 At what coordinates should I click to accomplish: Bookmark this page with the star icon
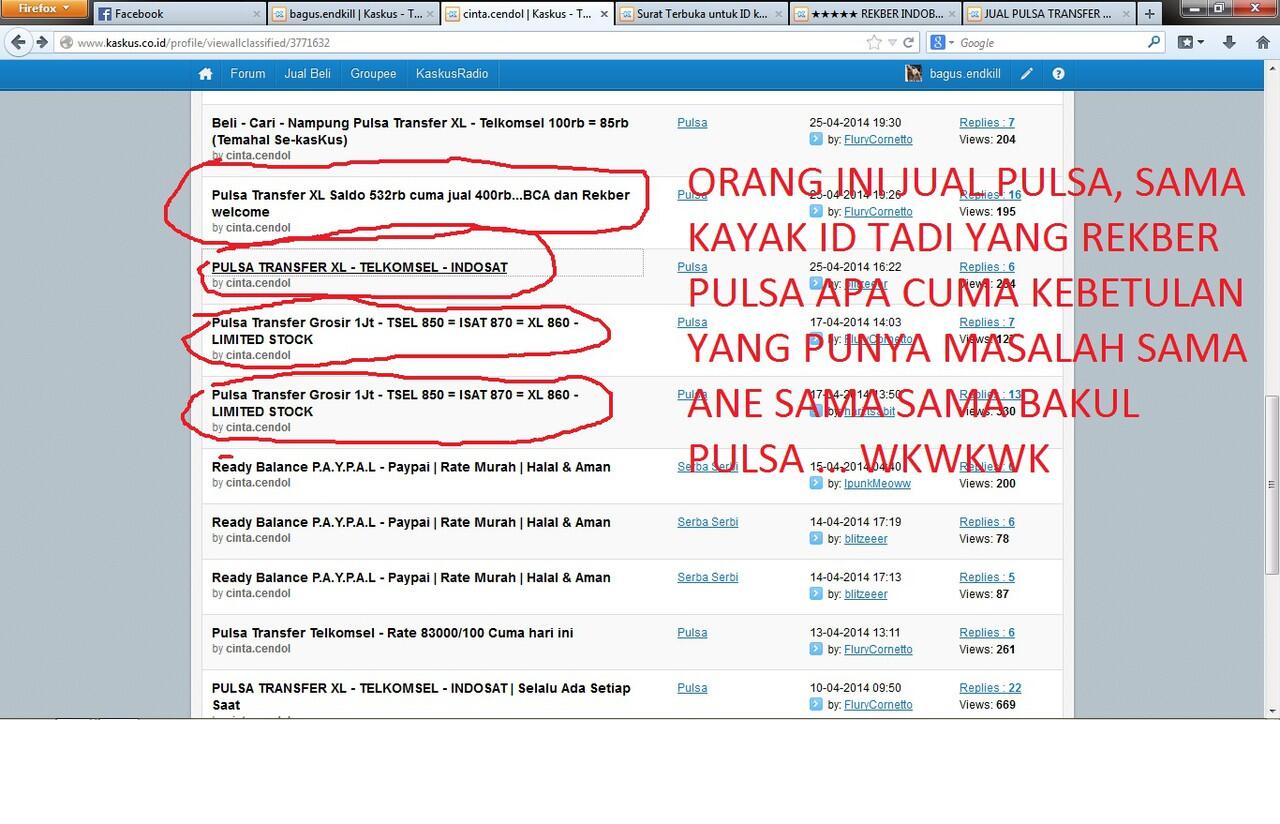click(874, 42)
